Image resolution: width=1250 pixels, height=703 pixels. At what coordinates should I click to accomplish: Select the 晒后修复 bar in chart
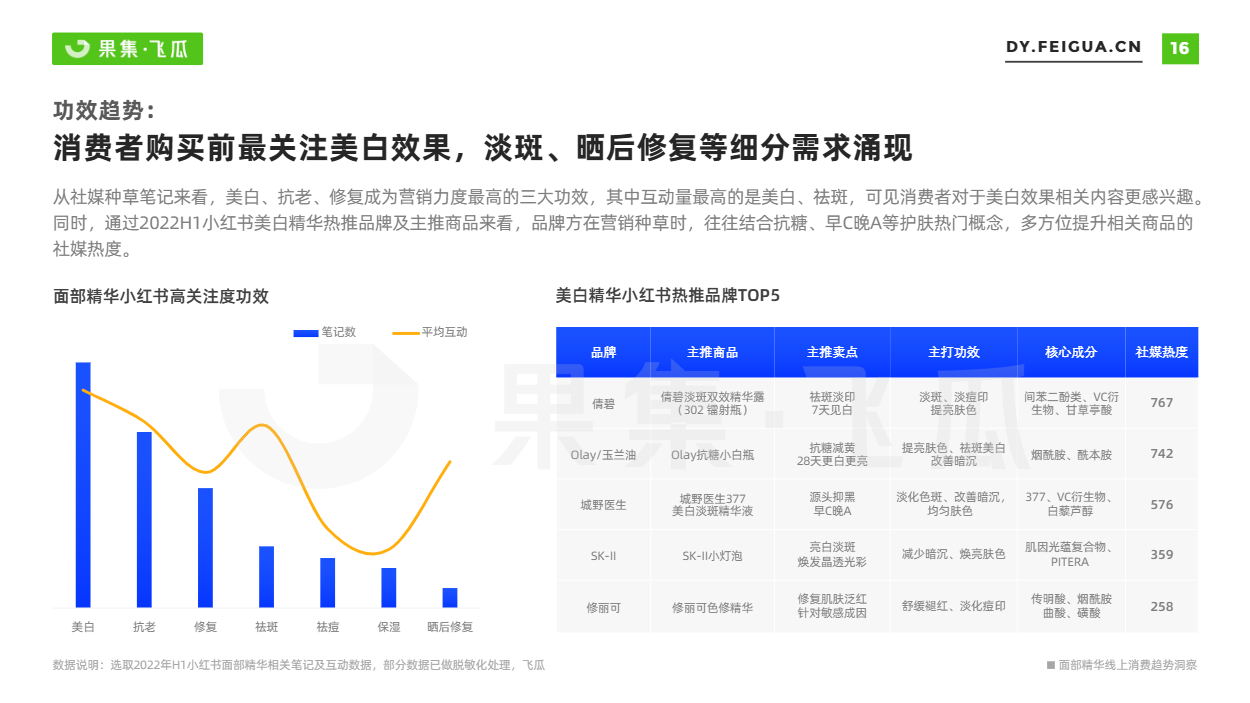click(450, 598)
